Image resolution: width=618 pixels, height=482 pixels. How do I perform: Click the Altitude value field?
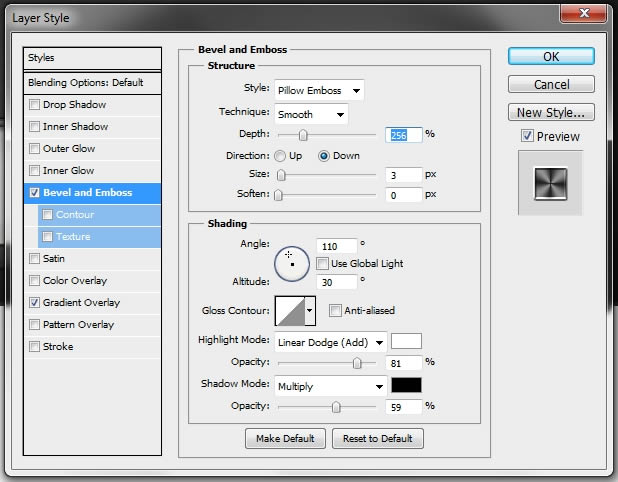(337, 282)
